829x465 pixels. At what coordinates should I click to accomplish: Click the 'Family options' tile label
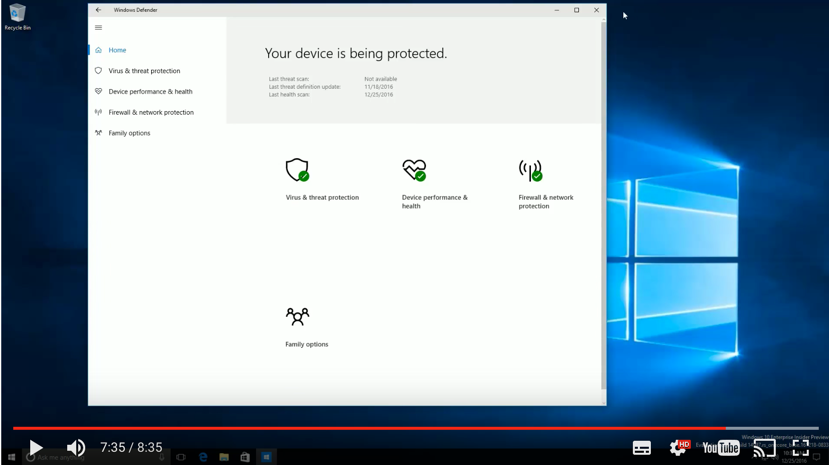(307, 344)
